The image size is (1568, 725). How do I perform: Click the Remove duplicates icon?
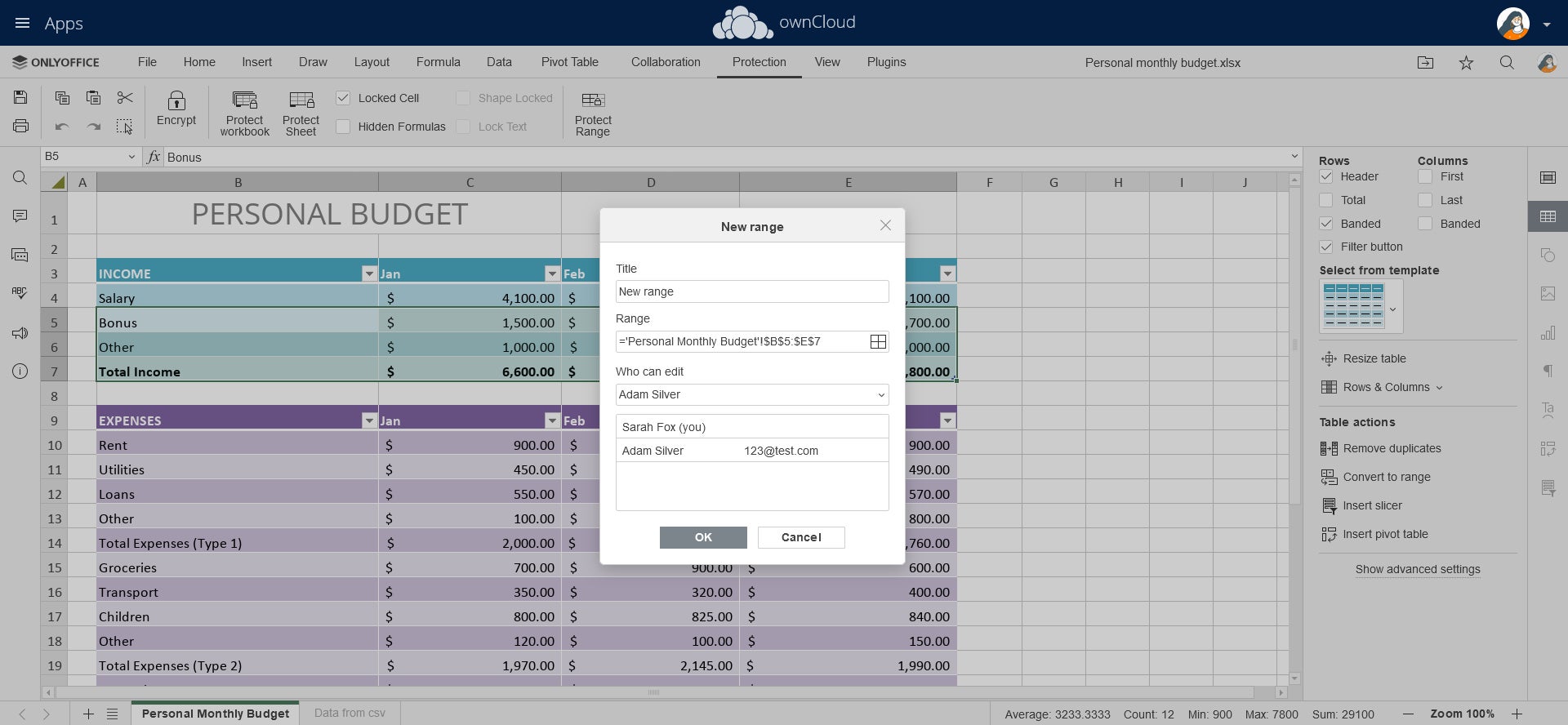coord(1329,448)
